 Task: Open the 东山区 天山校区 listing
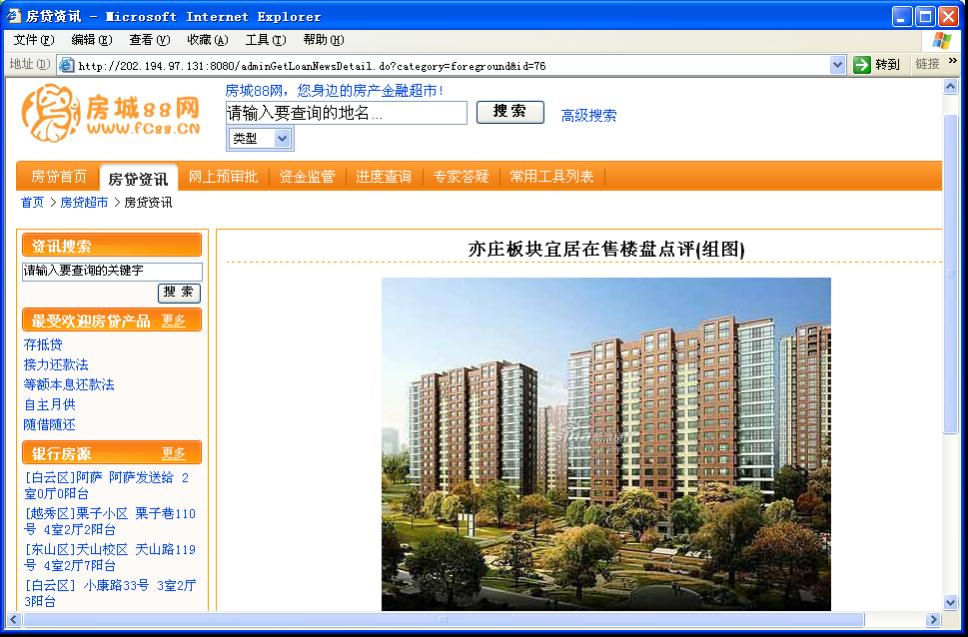pyautogui.click(x=110, y=557)
